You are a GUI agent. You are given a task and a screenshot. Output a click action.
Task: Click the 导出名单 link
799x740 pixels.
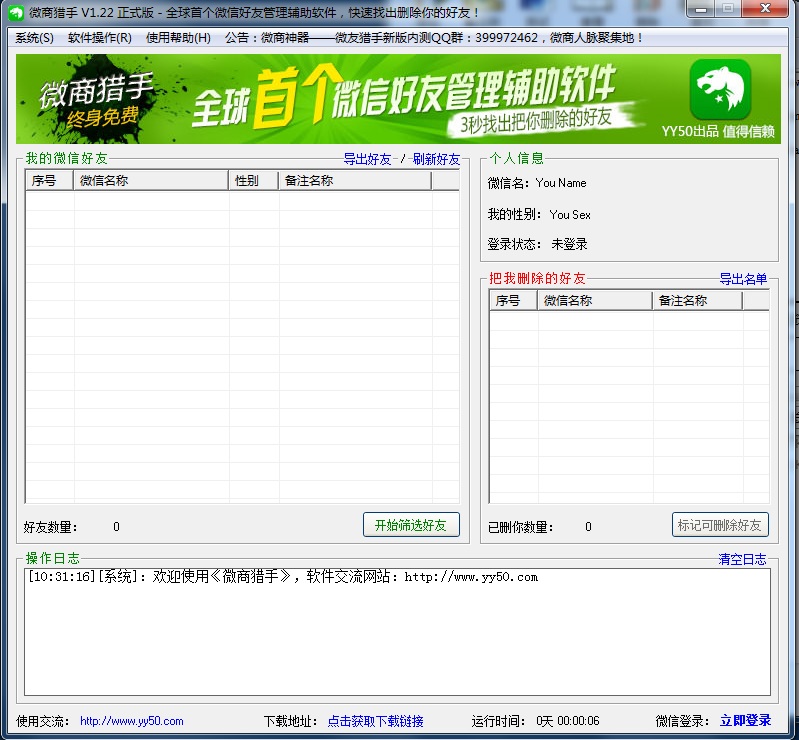click(743, 279)
